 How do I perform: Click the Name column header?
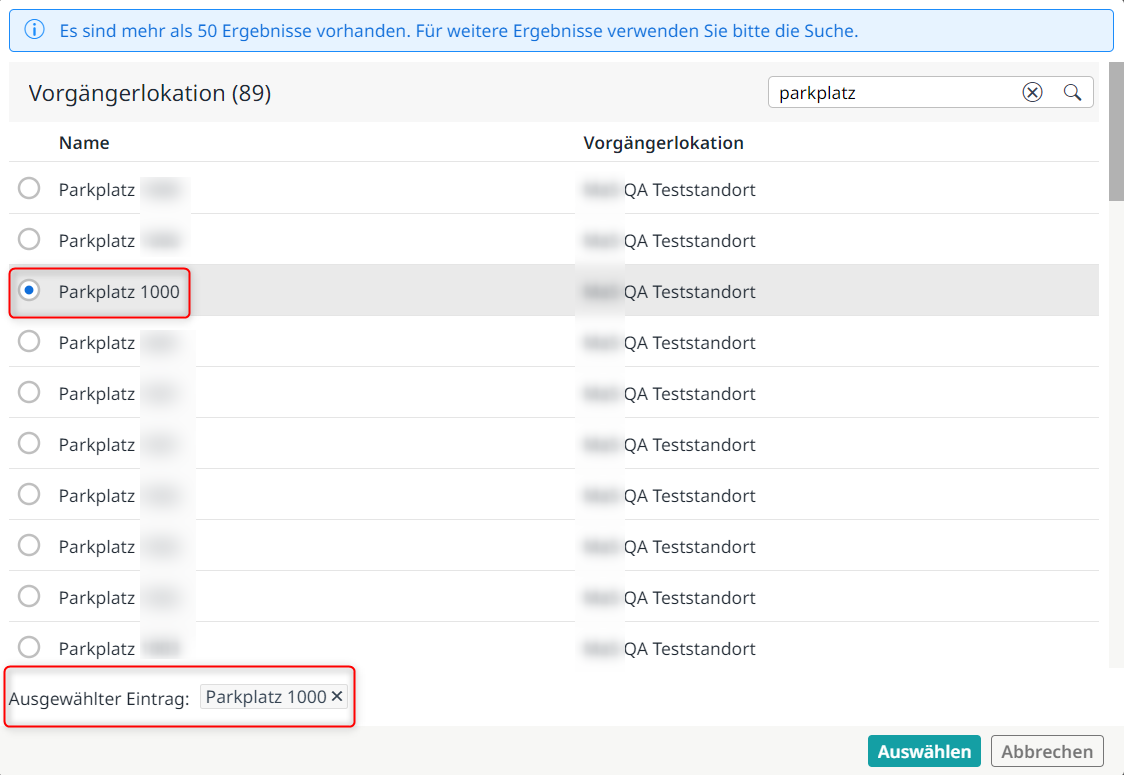[x=84, y=143]
